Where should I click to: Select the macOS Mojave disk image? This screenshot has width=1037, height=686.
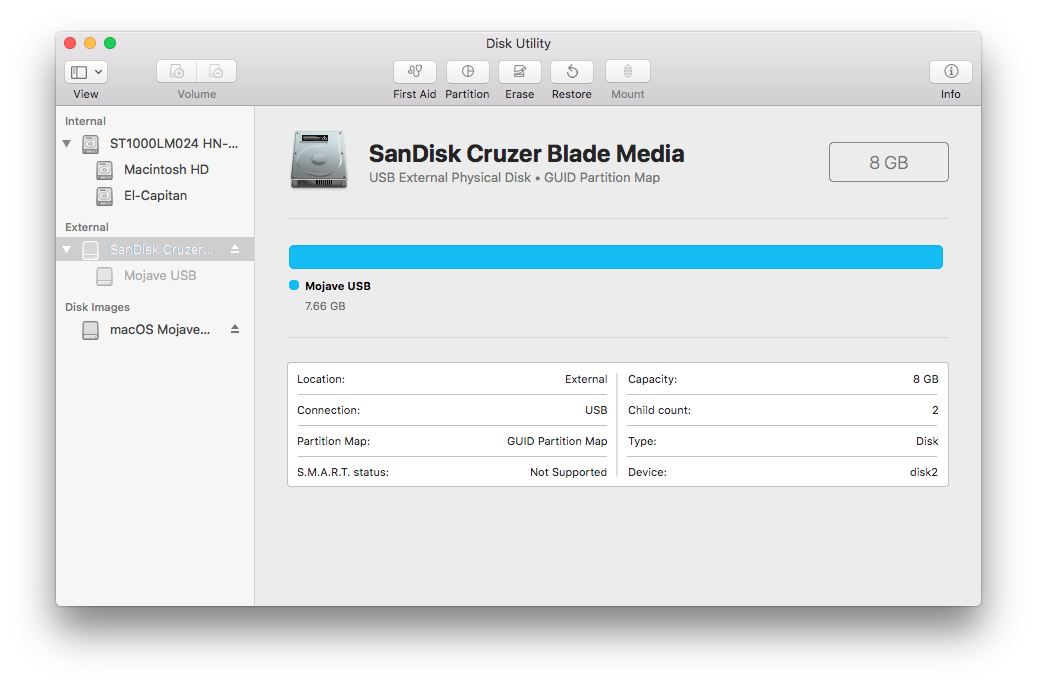tap(155, 329)
